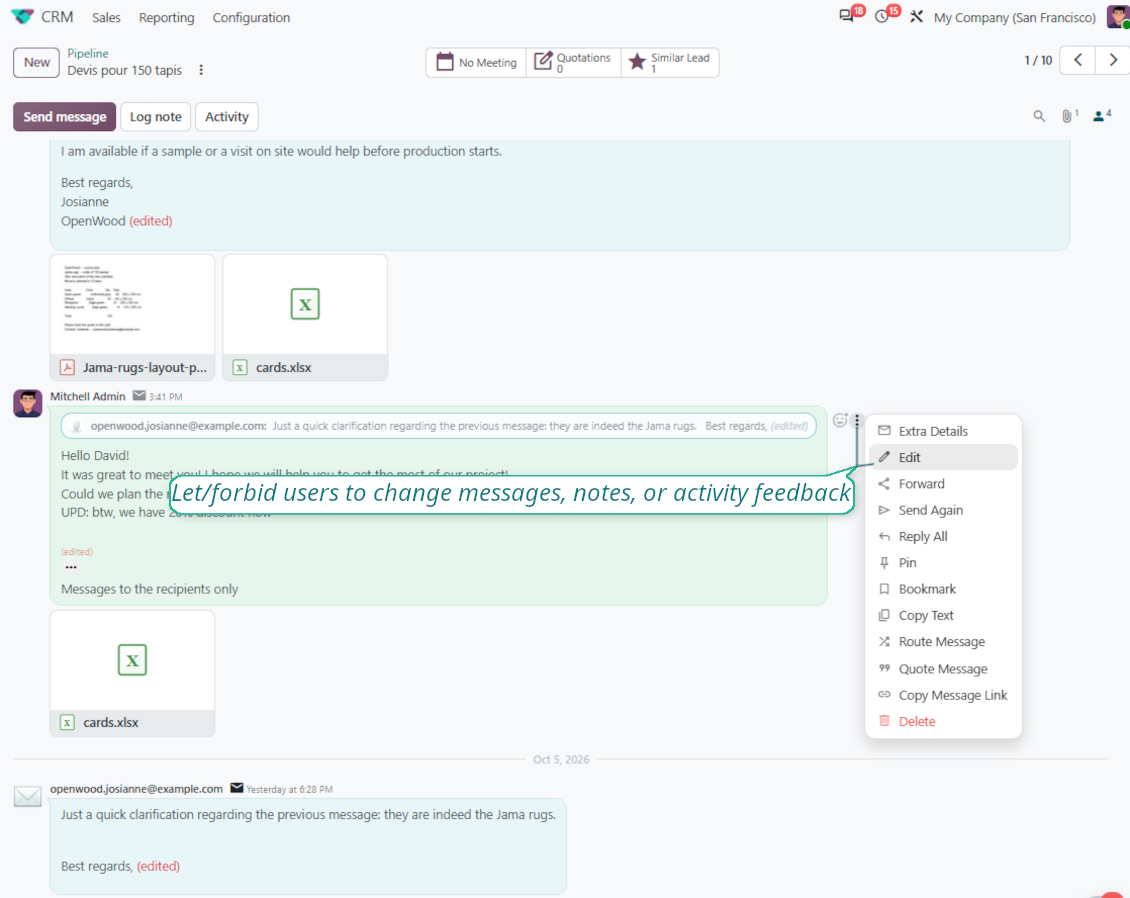Open the activities clock icon with 15 badge

click(882, 17)
